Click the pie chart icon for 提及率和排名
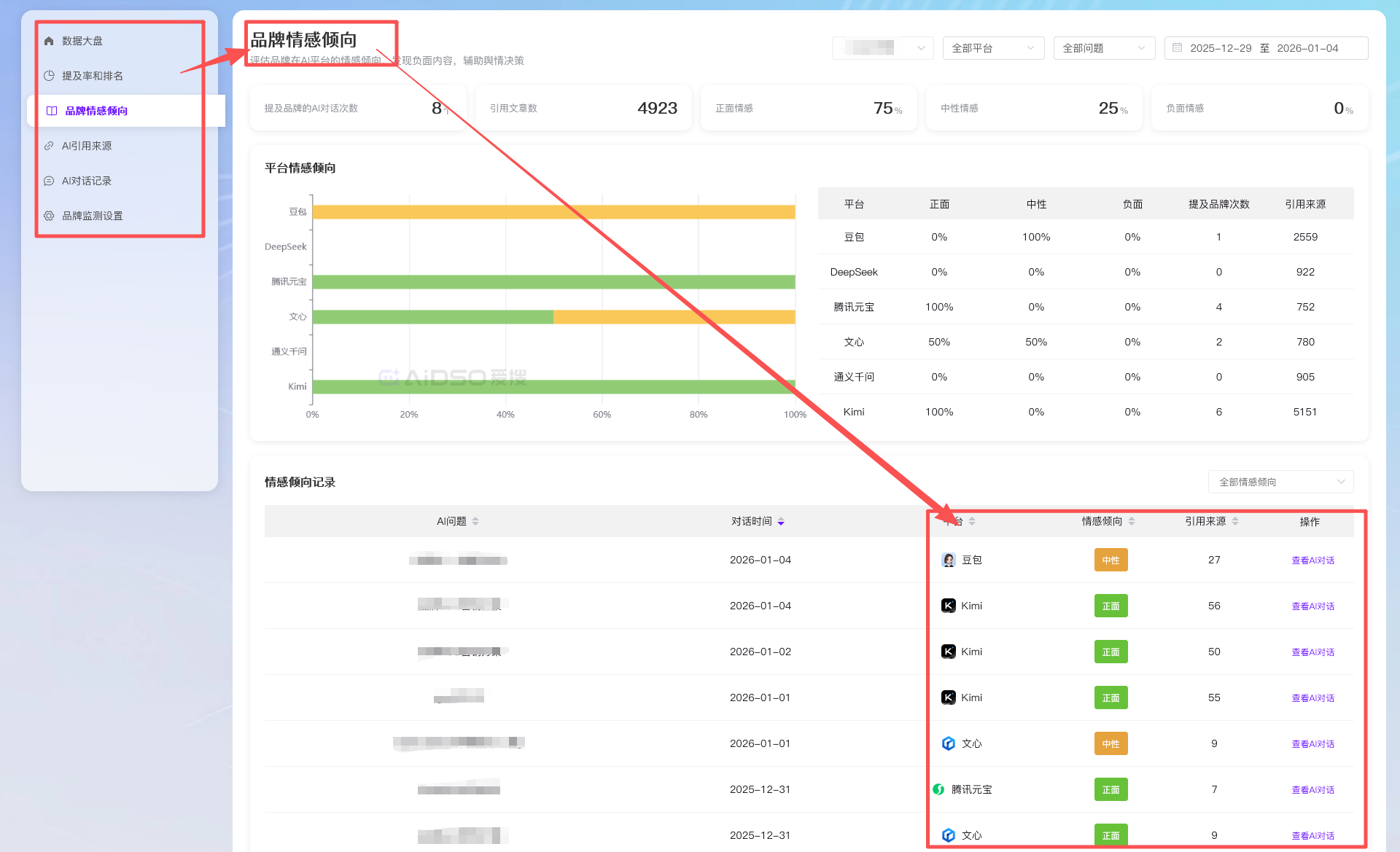The width and height of the screenshot is (1400, 852). tap(49, 76)
